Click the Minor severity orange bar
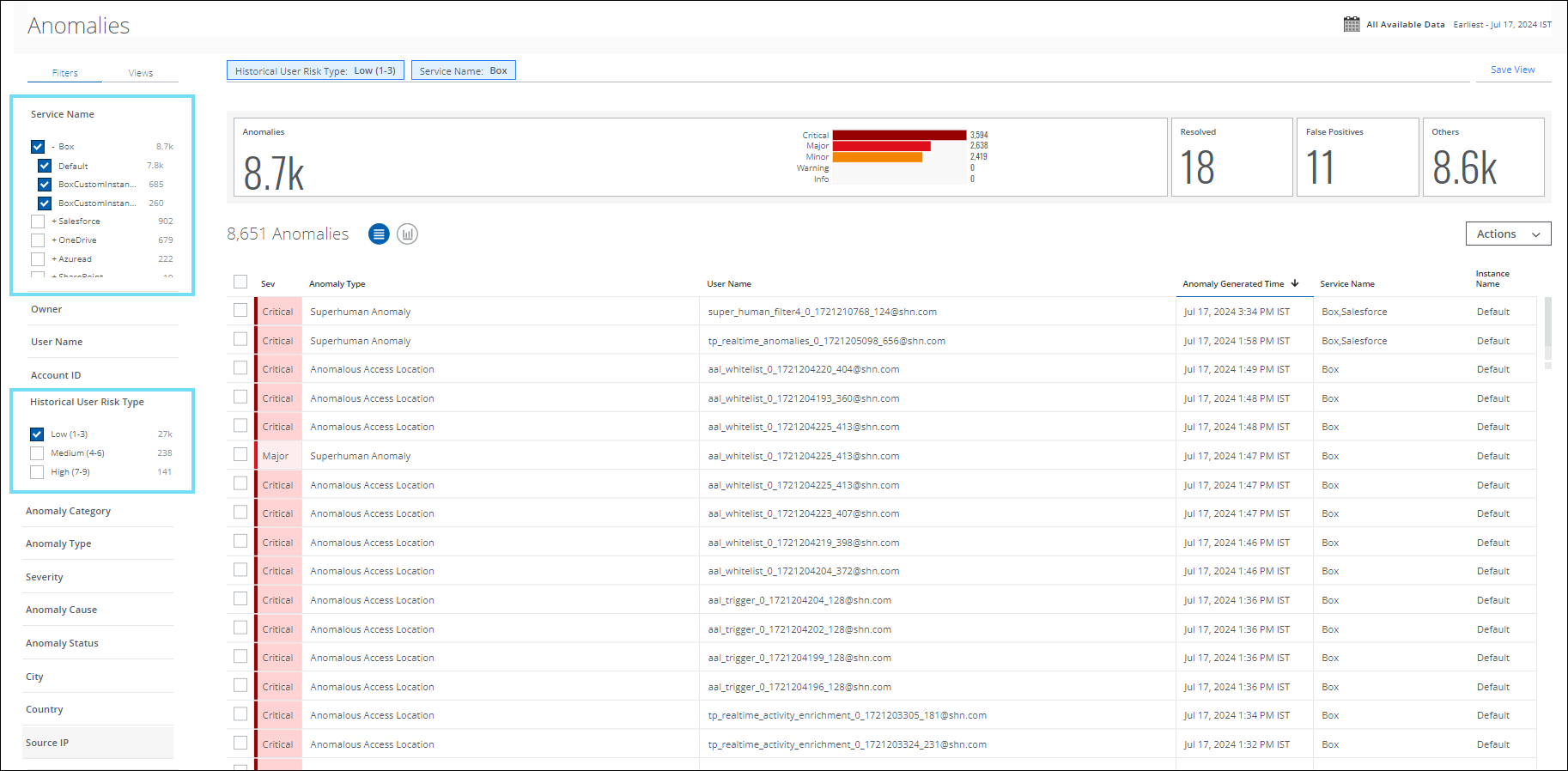This screenshot has height=771, width=1568. point(877,157)
